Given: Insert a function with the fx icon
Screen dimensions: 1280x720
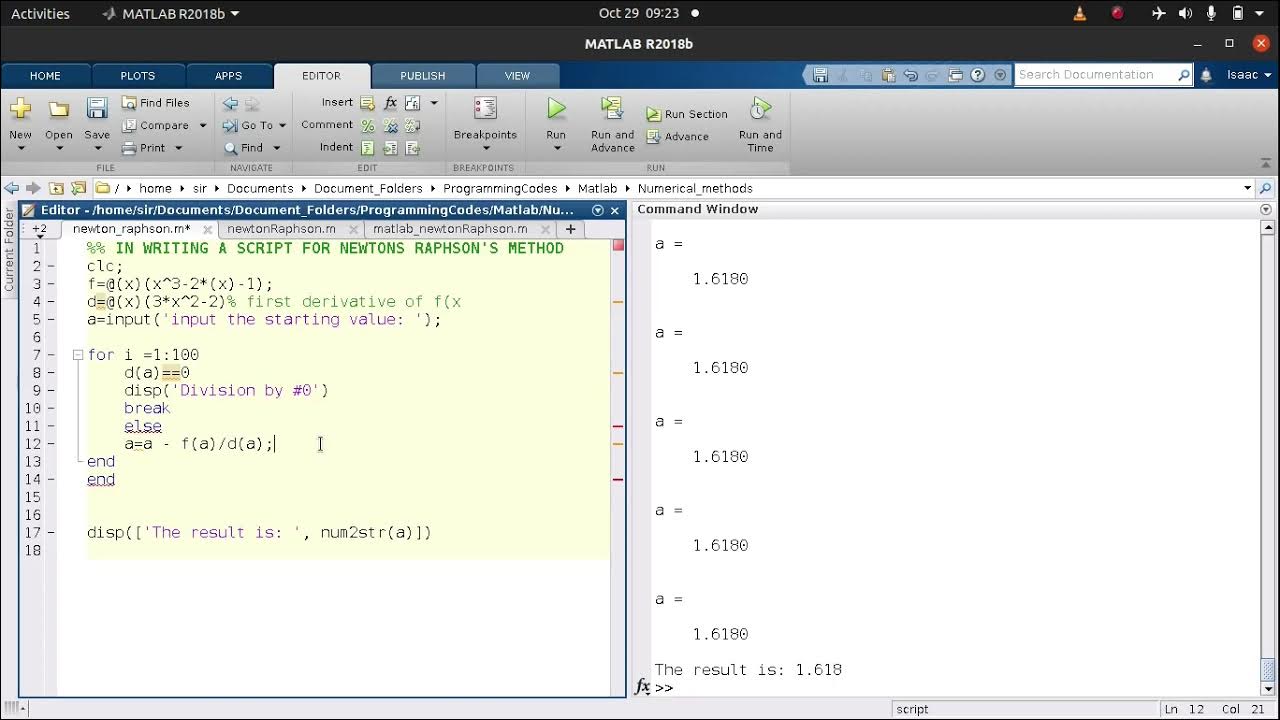Looking at the screenshot, I should [390, 103].
